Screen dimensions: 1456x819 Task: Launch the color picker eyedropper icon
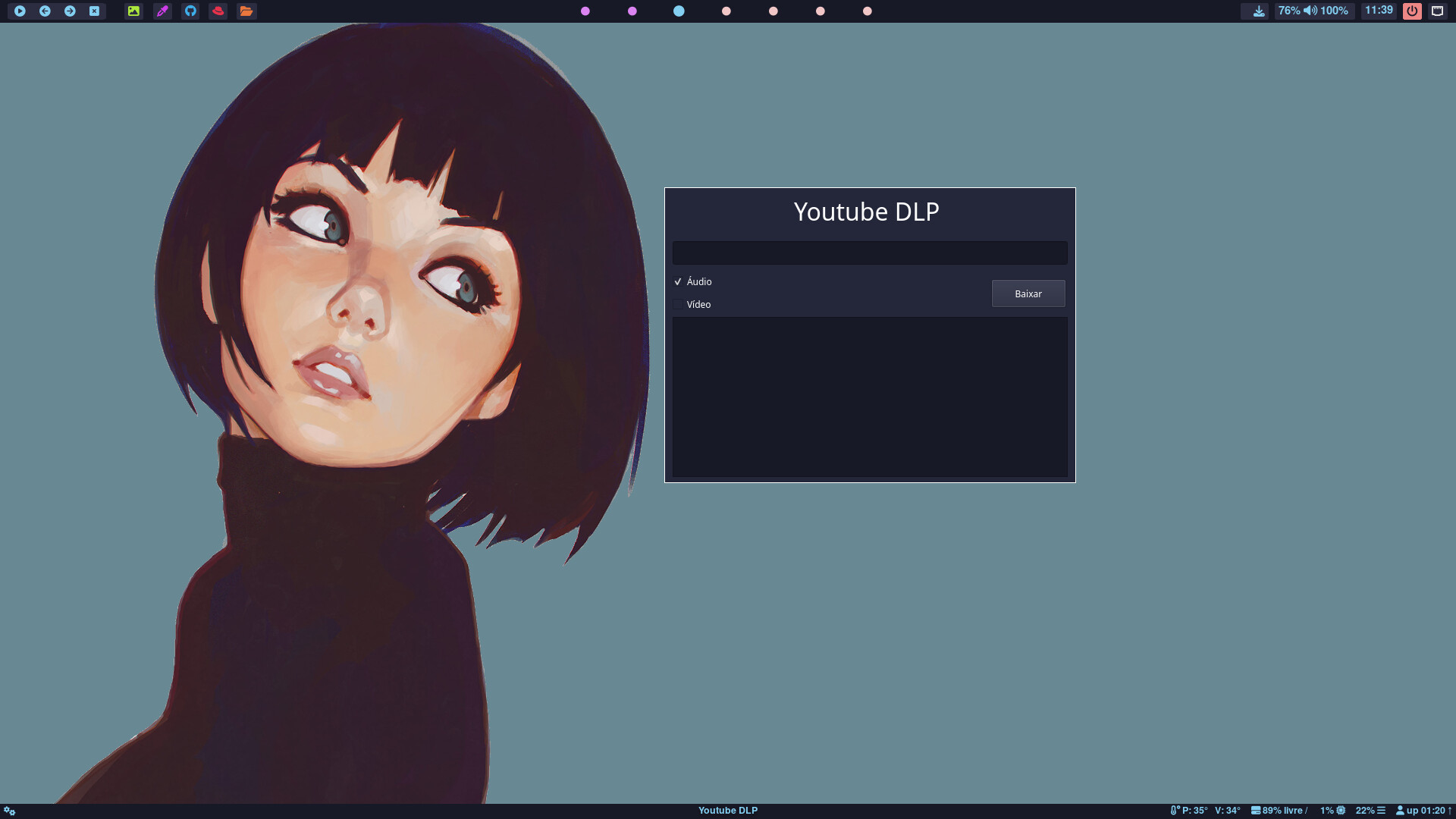coord(162,11)
